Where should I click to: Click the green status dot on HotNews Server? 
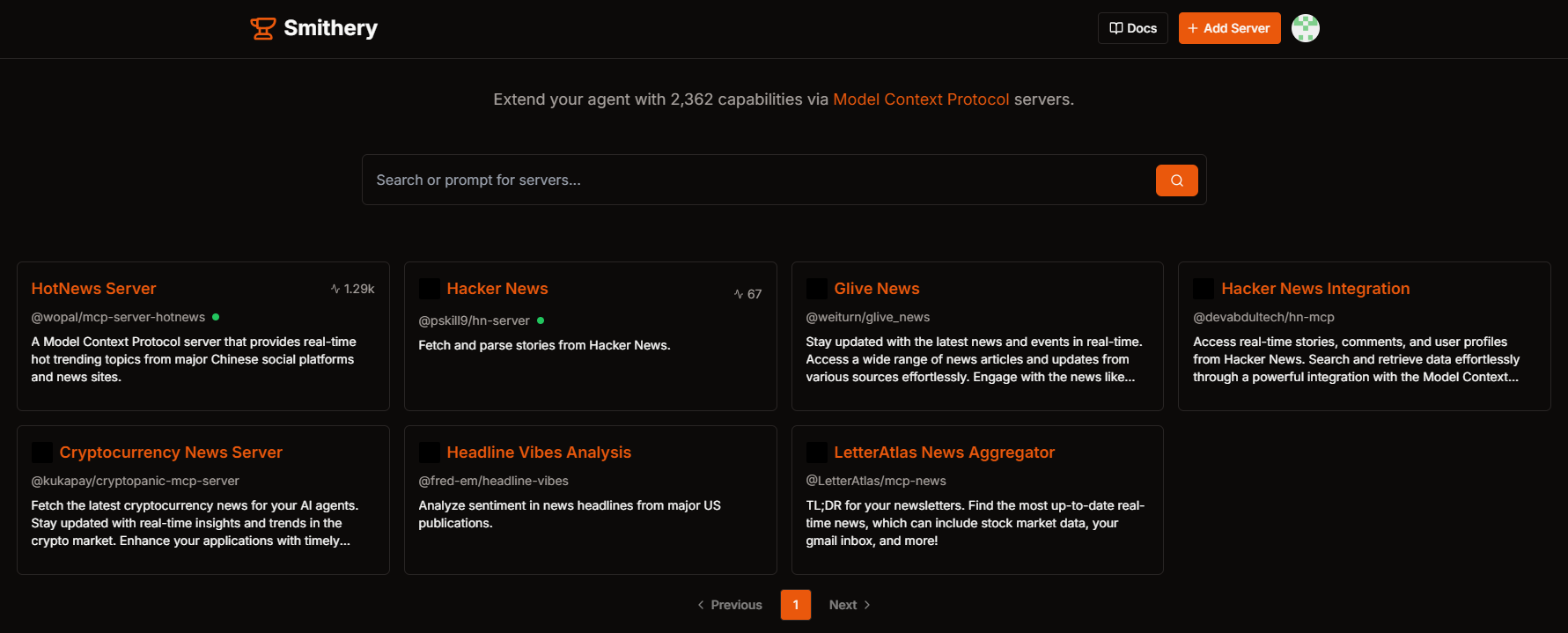(x=216, y=317)
